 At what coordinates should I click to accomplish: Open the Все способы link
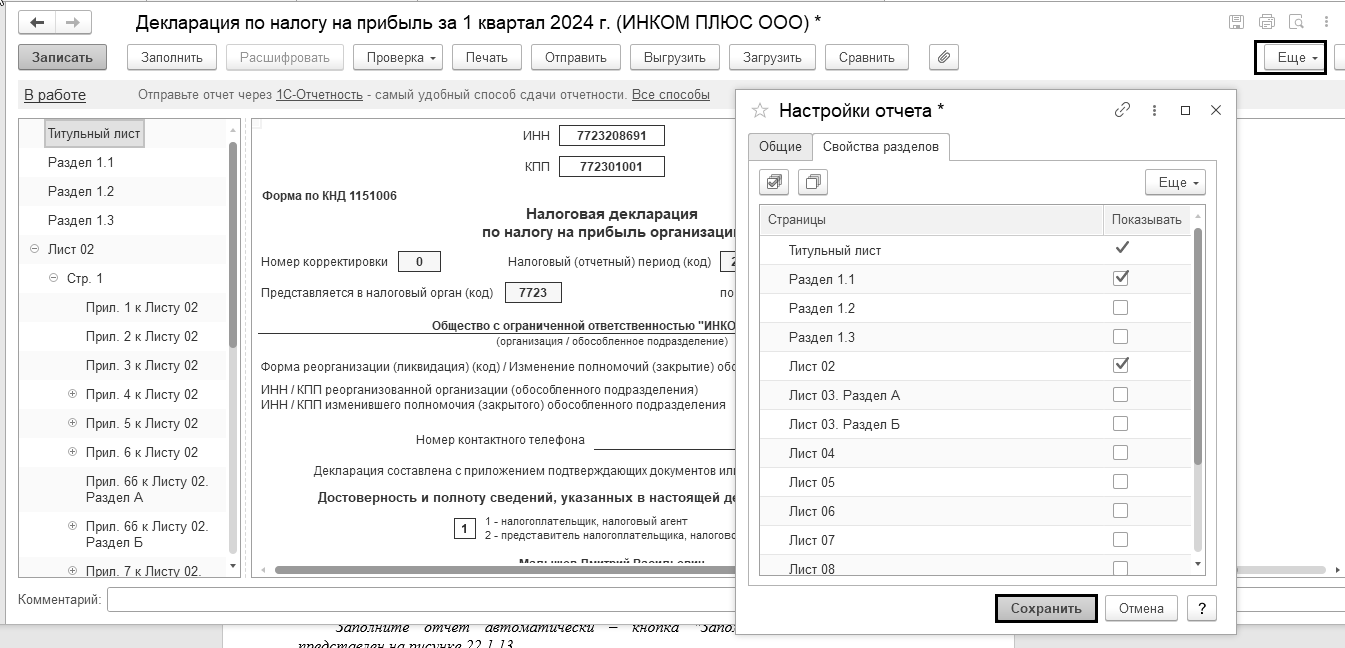671,95
